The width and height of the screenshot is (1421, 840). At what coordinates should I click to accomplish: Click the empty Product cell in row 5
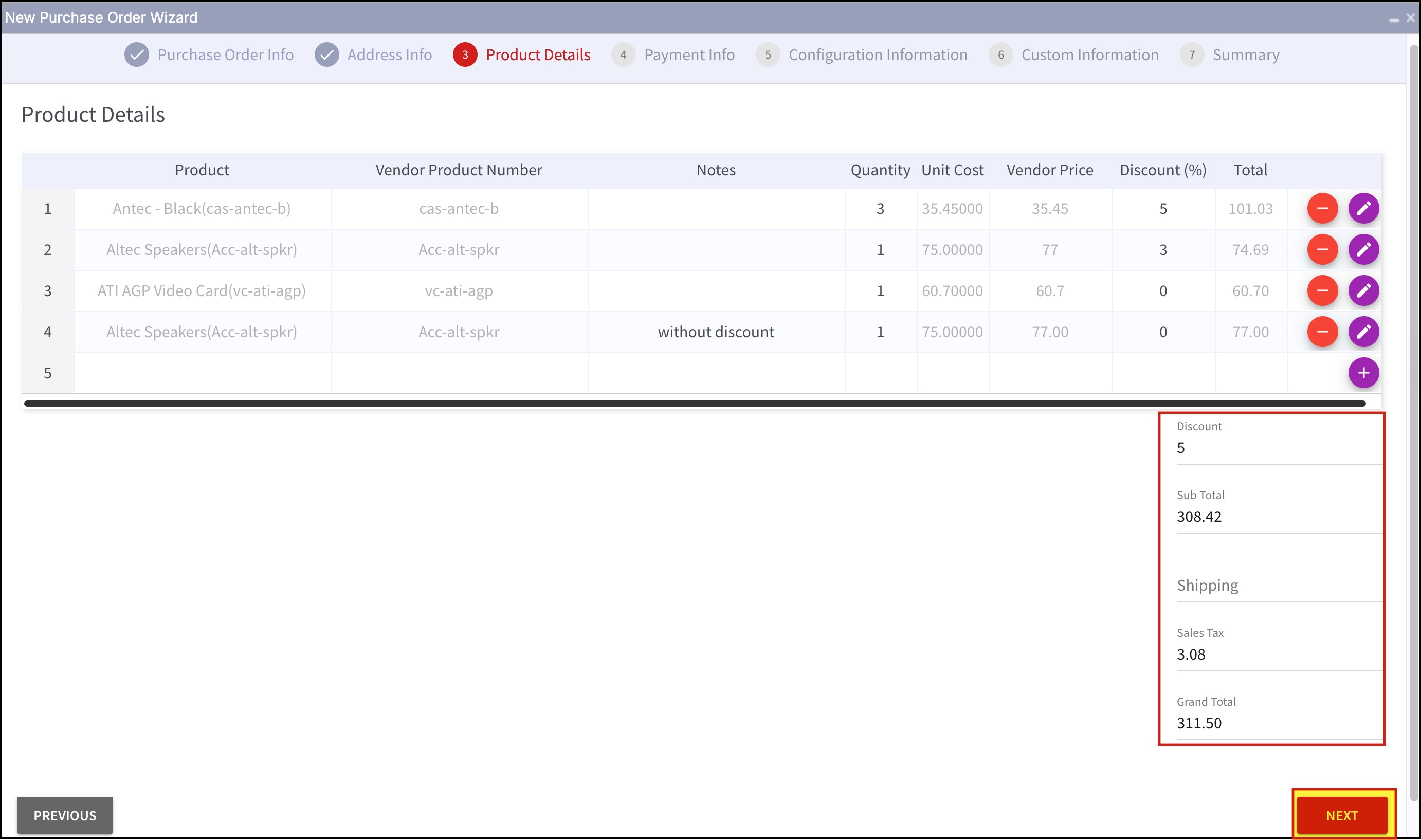click(202, 373)
